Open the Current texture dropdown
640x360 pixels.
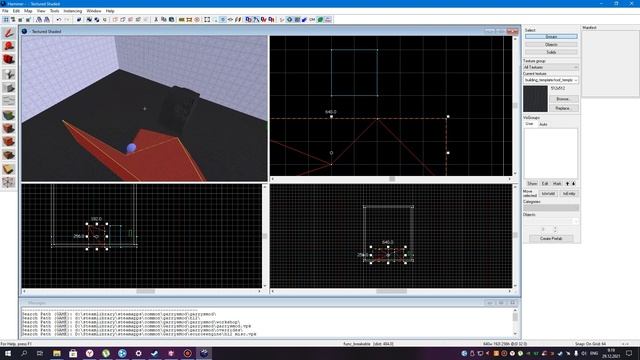click(x=551, y=80)
